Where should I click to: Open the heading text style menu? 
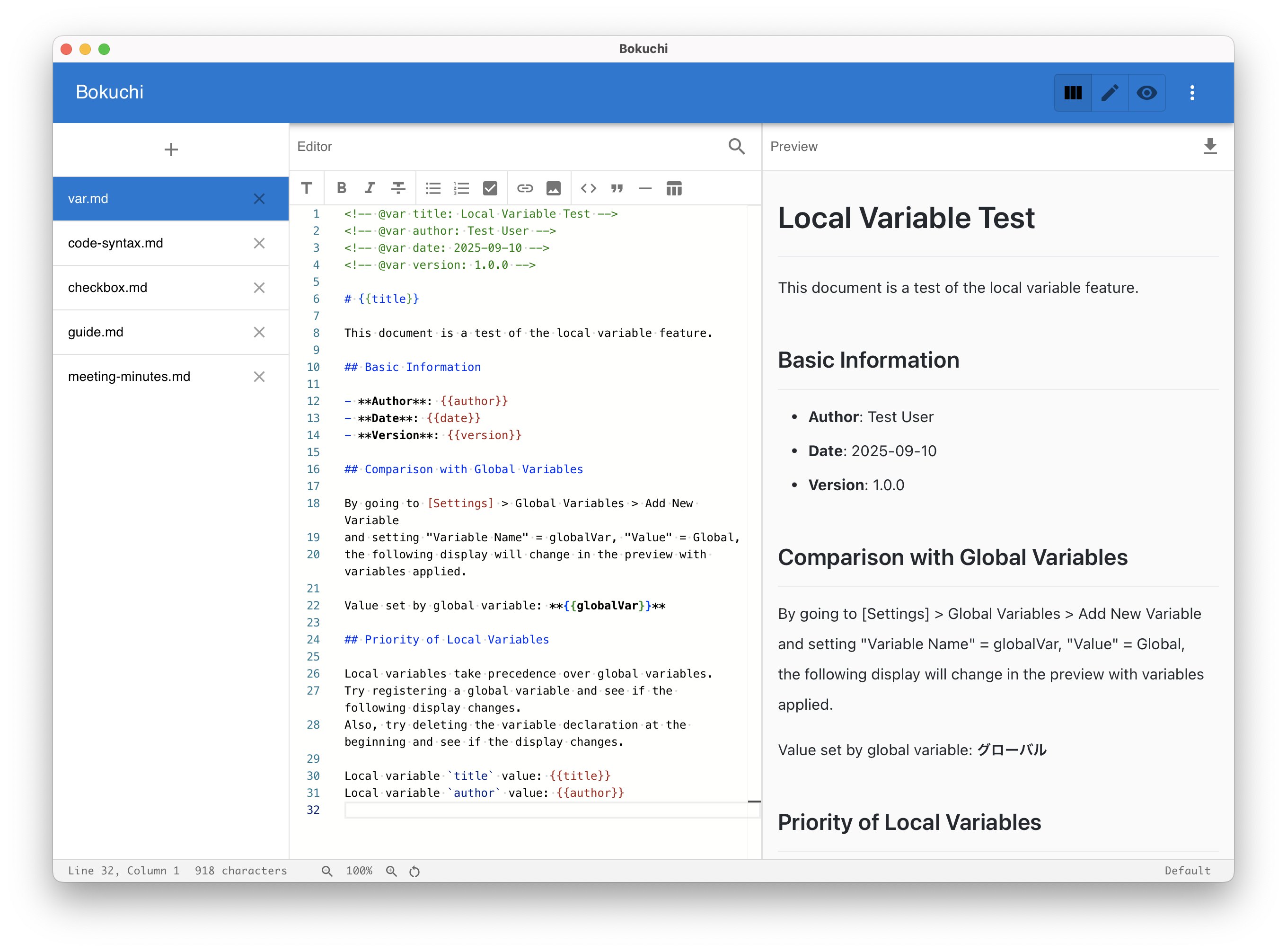(x=307, y=188)
